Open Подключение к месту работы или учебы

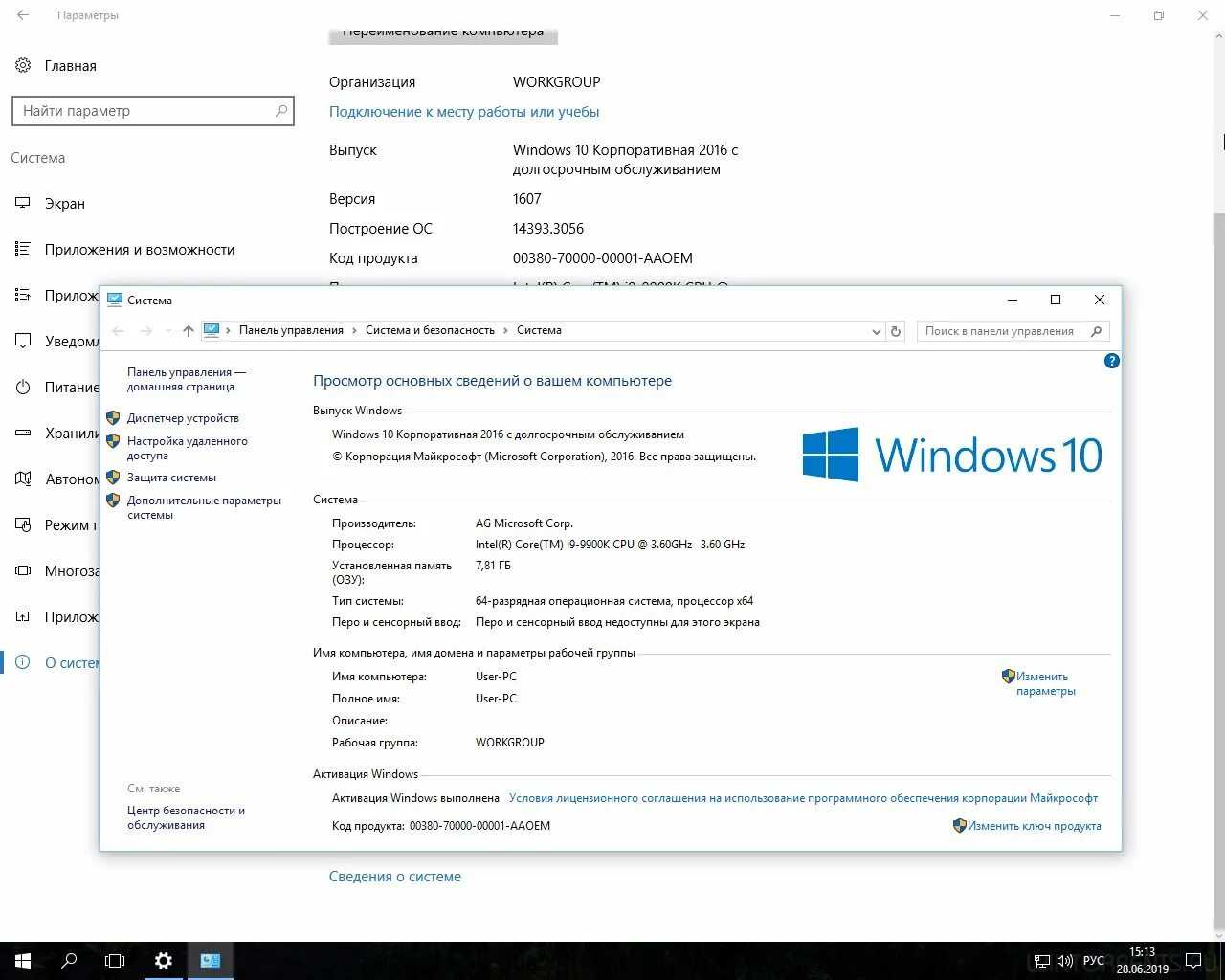pyautogui.click(x=464, y=112)
